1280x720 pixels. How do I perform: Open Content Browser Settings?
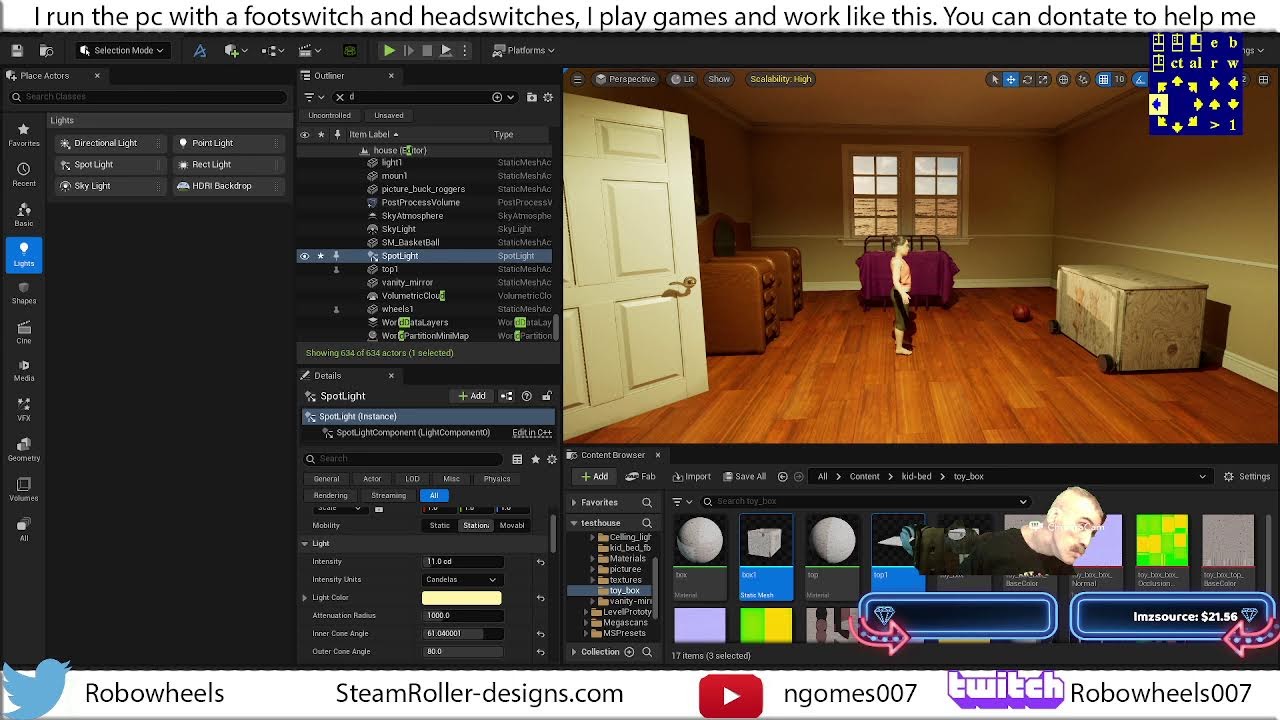(x=1247, y=476)
